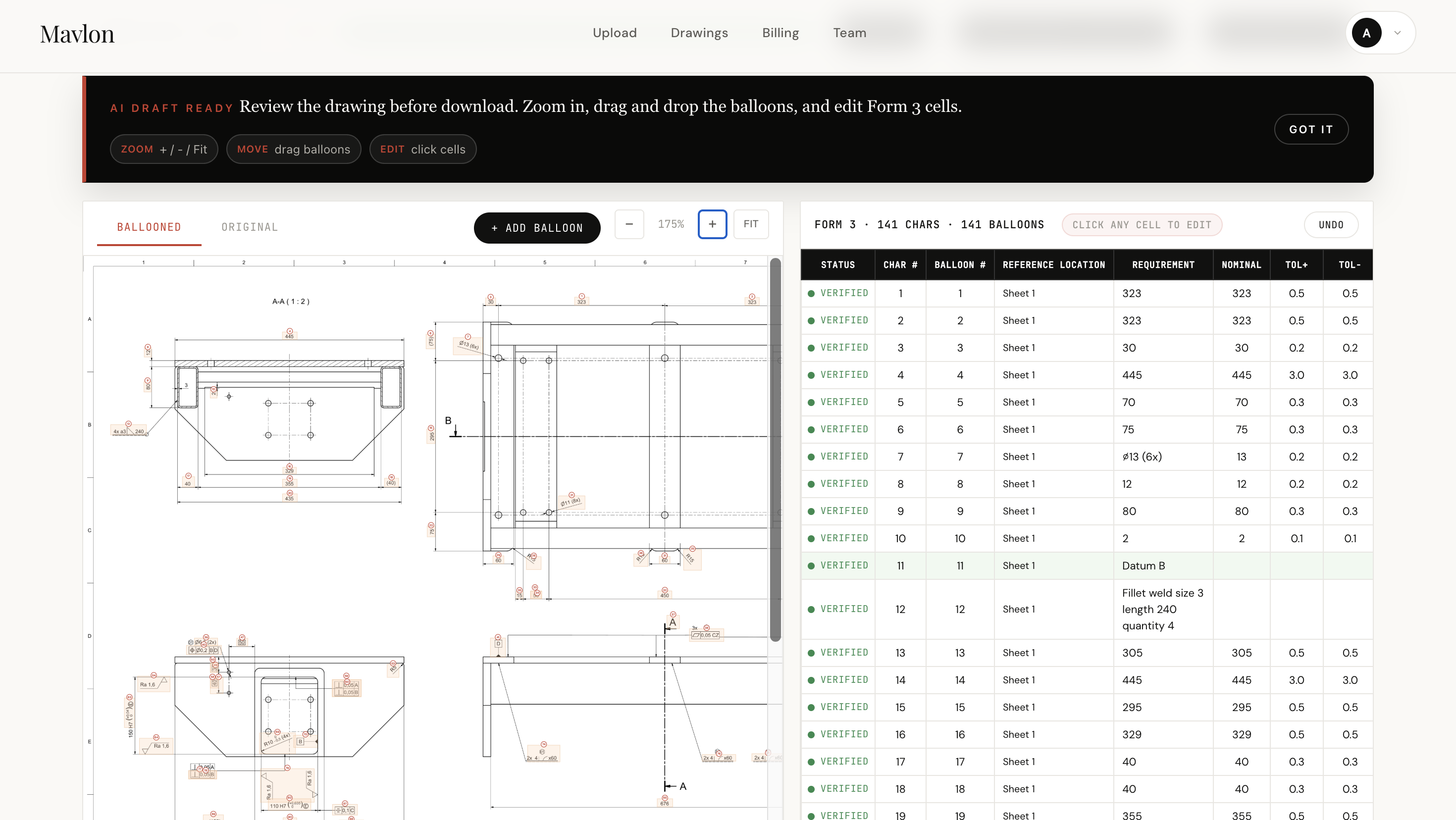Click the REQUIREMENT column header
The width and height of the screenshot is (1456, 820).
point(1163,264)
